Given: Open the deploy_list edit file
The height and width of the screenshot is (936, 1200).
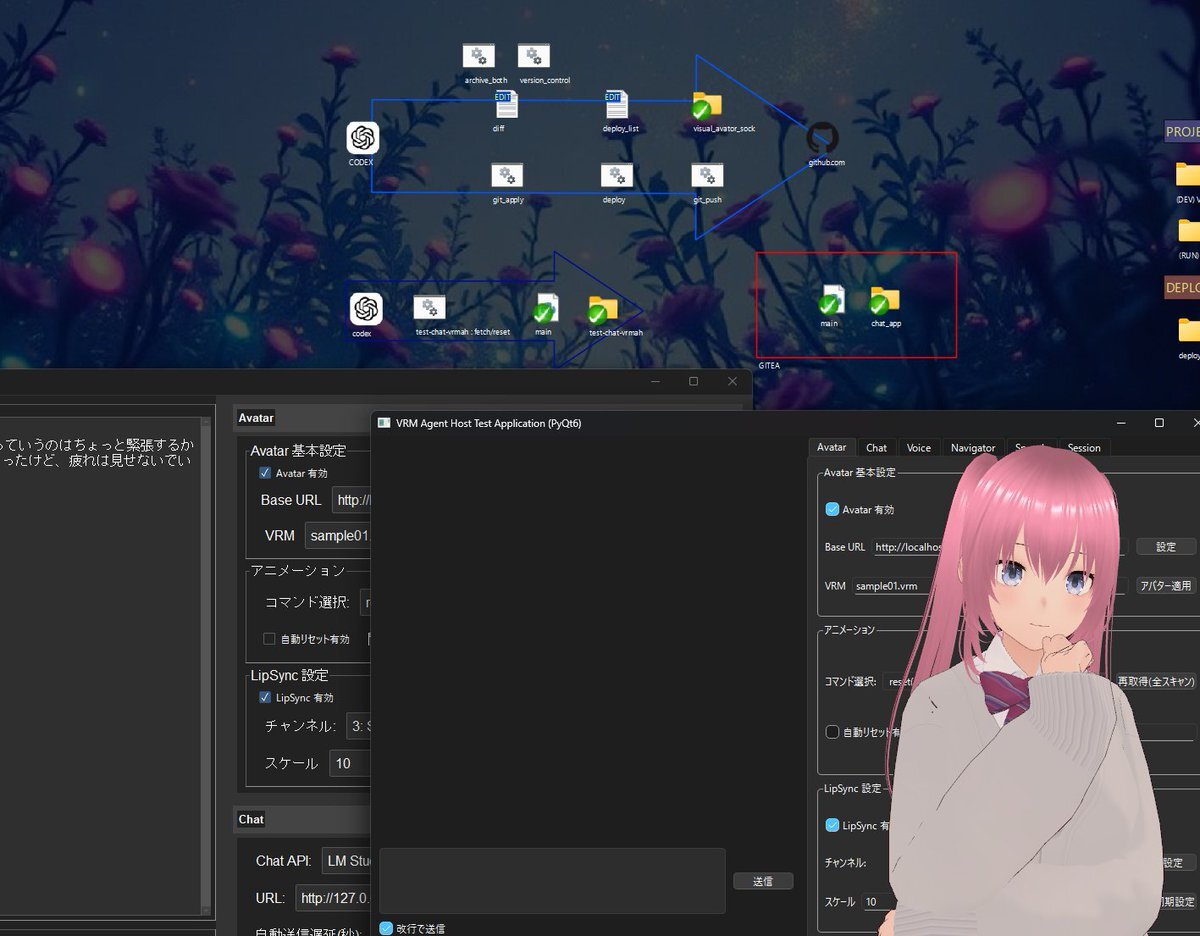Looking at the screenshot, I should 616,105.
